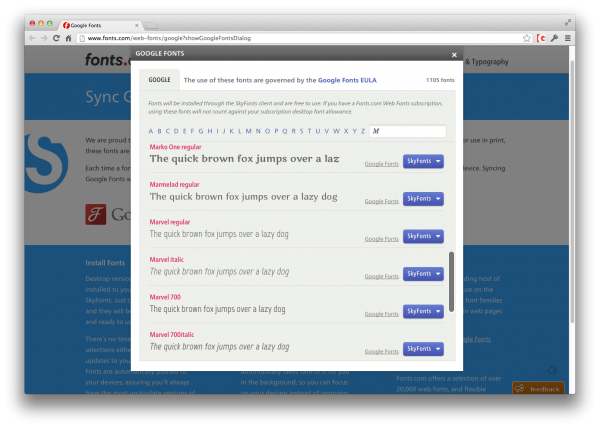Click Google Fonts link for Marvel 700
The image size is (600, 428).
coord(382,314)
